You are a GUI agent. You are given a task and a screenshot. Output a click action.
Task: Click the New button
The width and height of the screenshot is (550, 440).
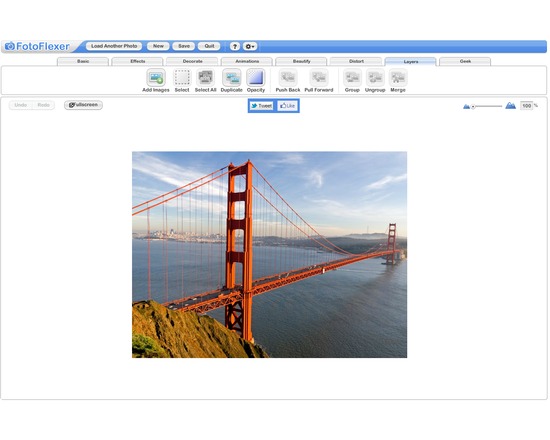point(158,46)
